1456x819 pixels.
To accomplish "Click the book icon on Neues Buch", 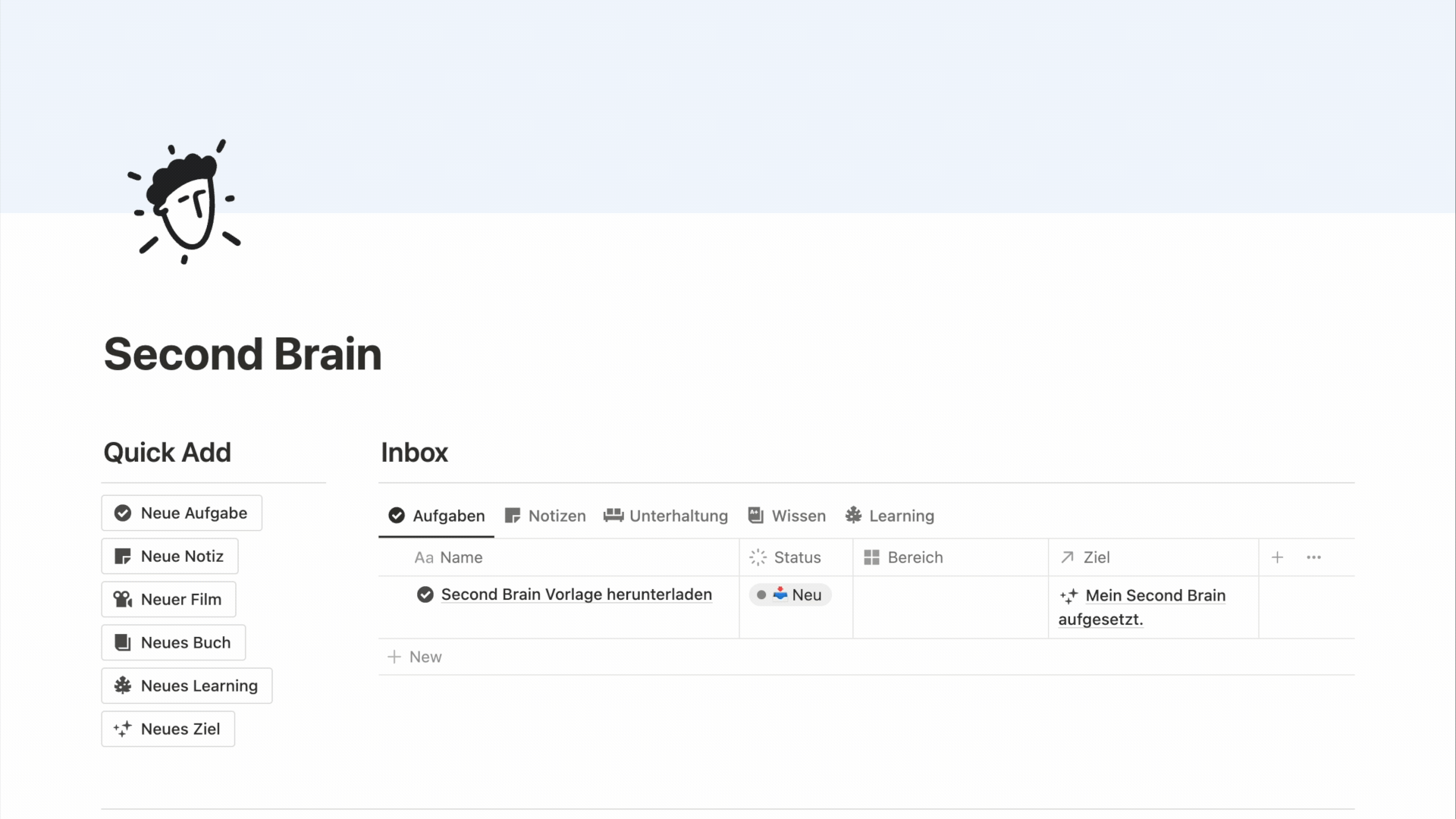I will tap(122, 642).
